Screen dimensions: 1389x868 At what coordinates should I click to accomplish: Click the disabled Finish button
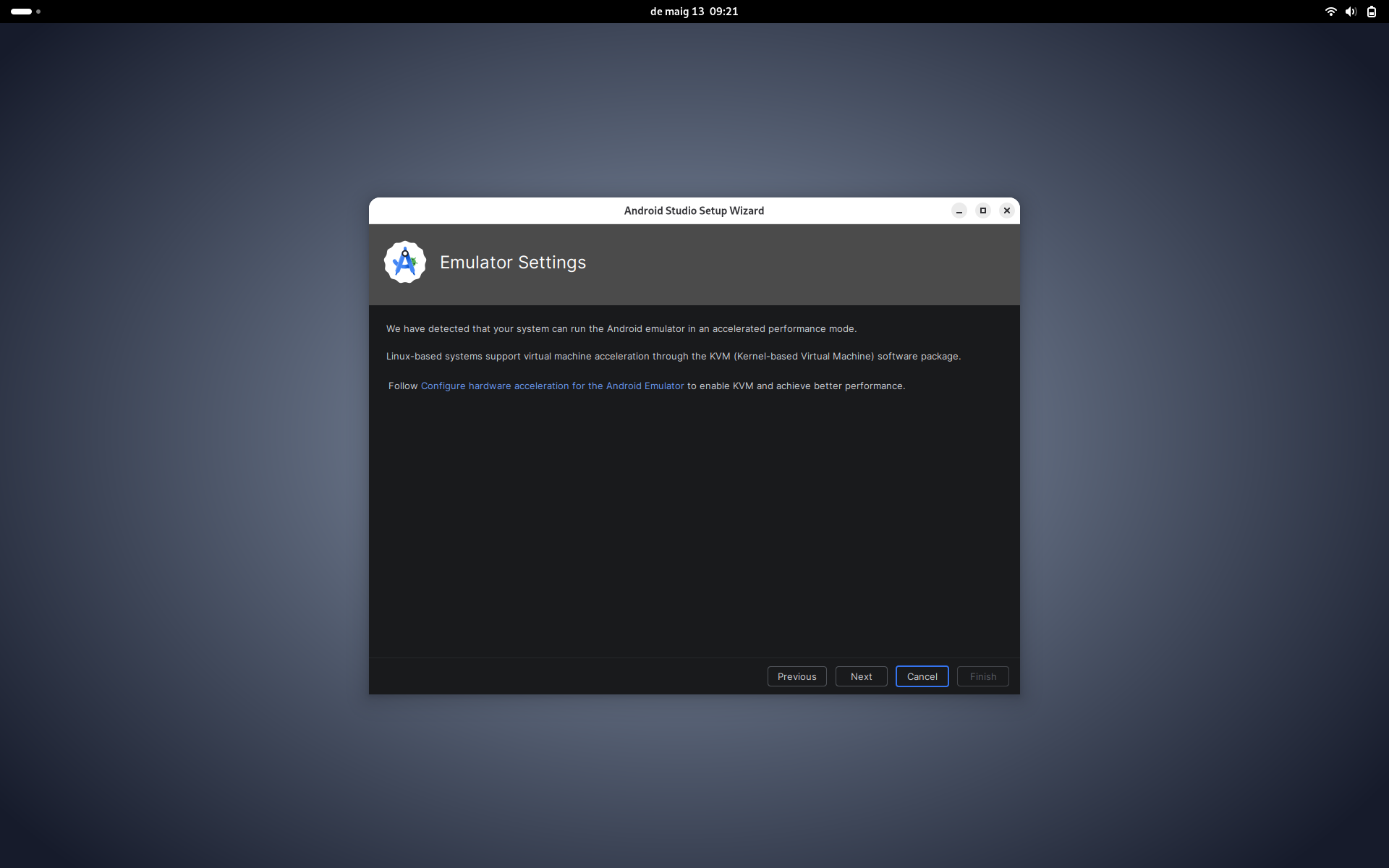click(x=982, y=676)
